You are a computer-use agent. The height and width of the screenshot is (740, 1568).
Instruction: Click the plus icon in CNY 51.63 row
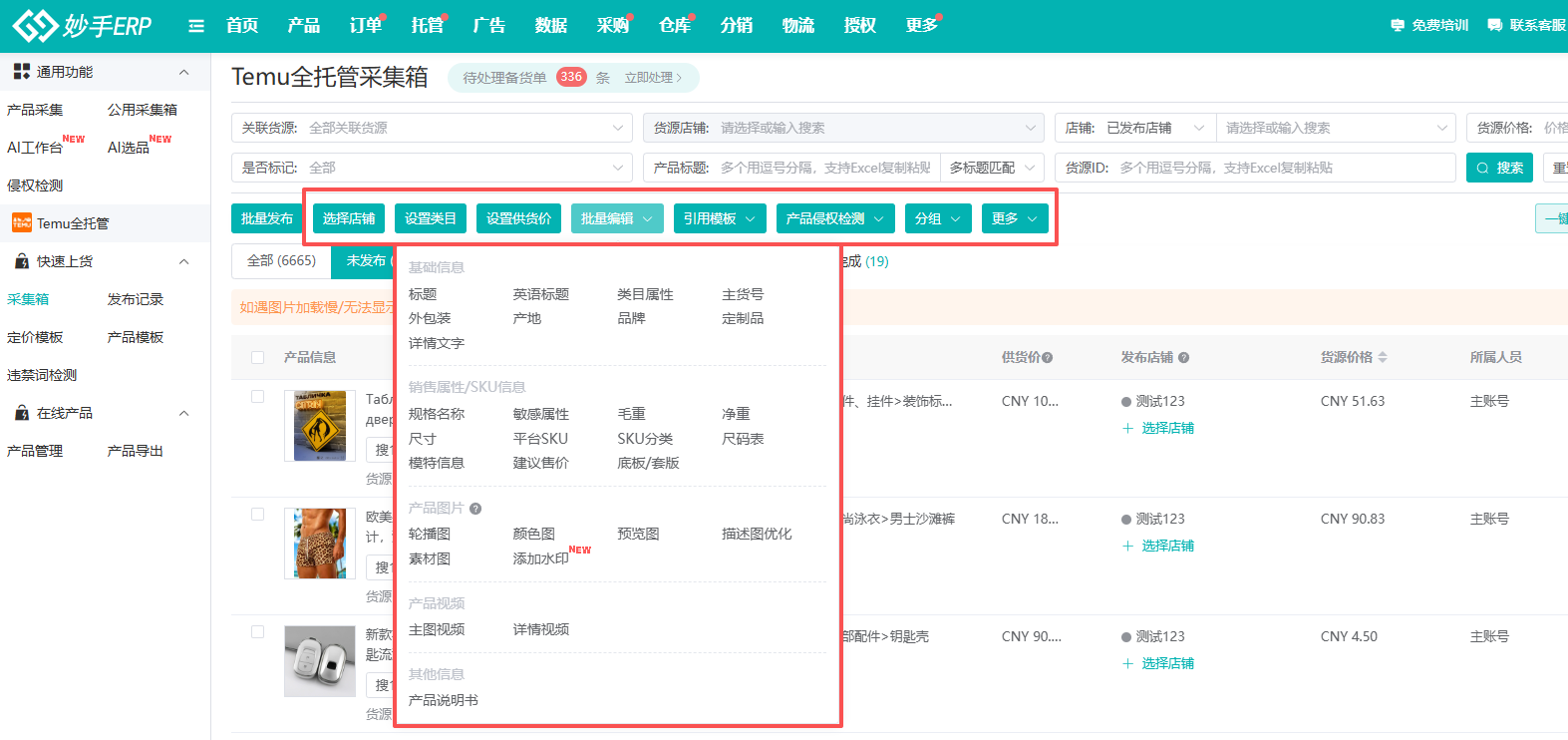coord(1127,429)
